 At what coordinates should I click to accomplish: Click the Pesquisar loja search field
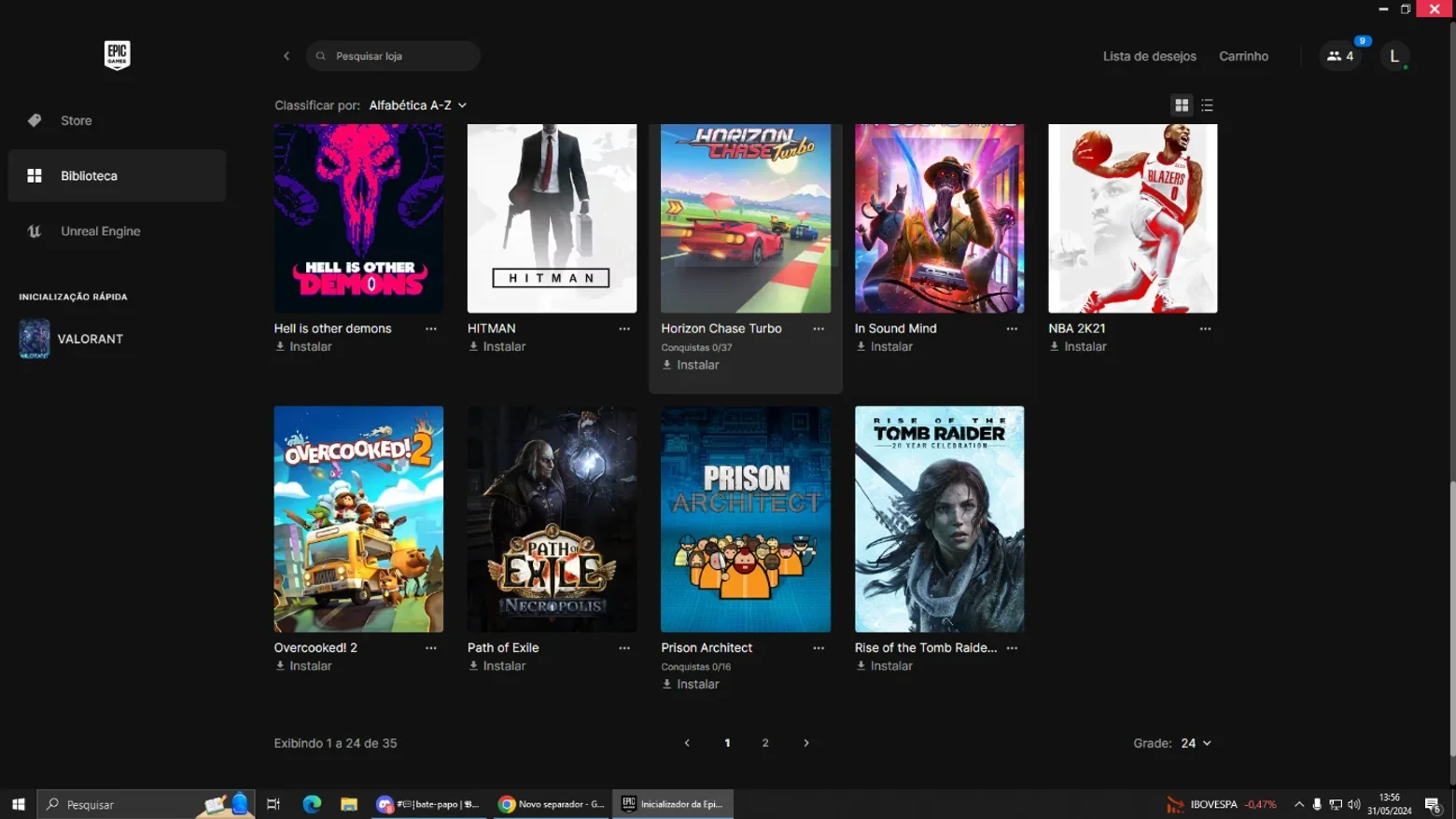pos(393,56)
